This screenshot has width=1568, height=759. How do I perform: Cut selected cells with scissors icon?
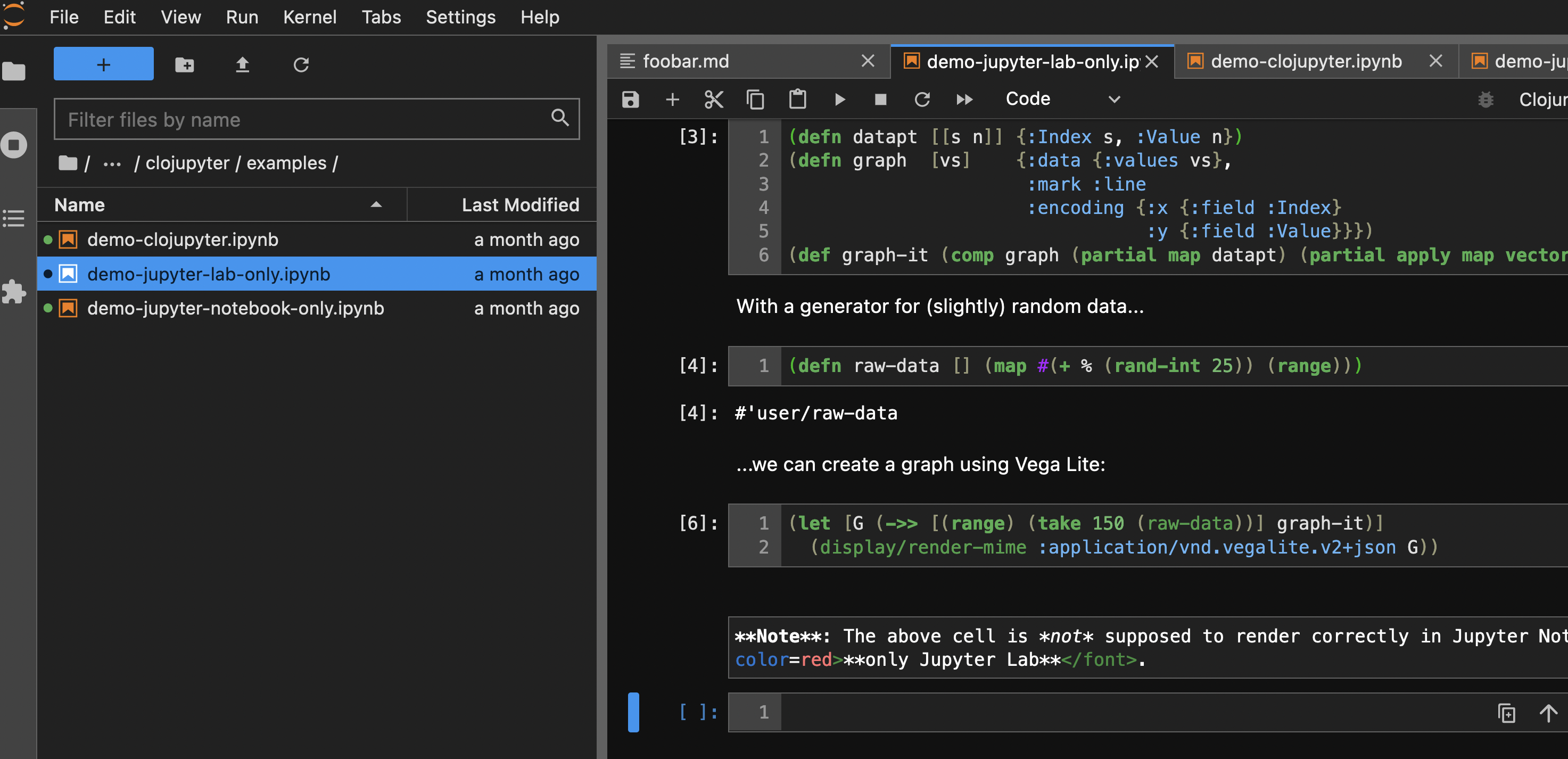[714, 99]
